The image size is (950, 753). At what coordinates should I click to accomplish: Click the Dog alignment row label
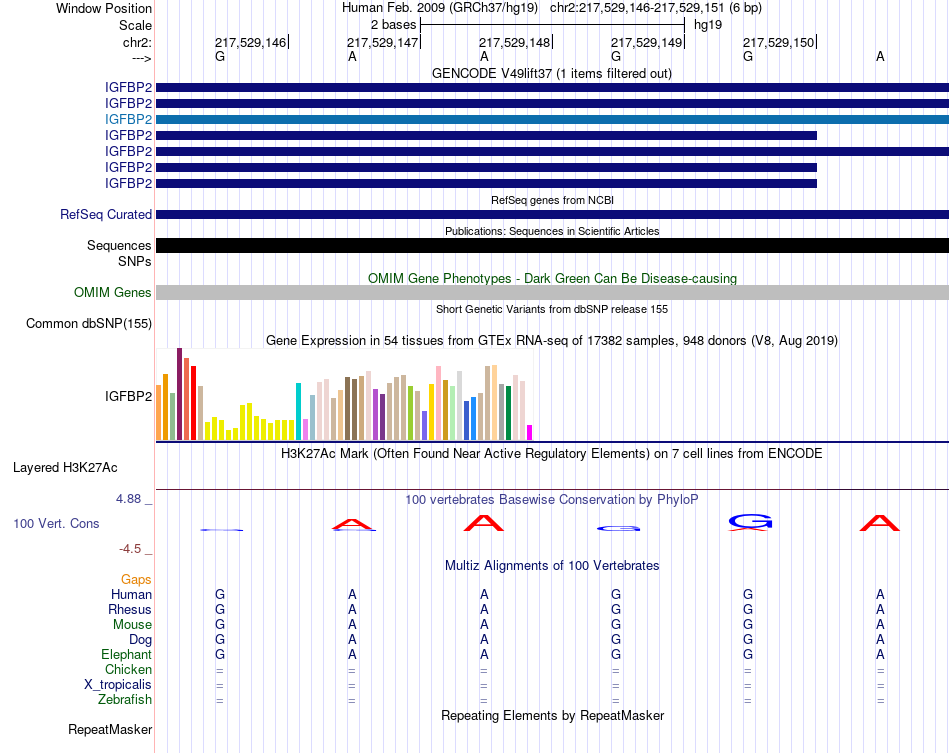point(140,640)
